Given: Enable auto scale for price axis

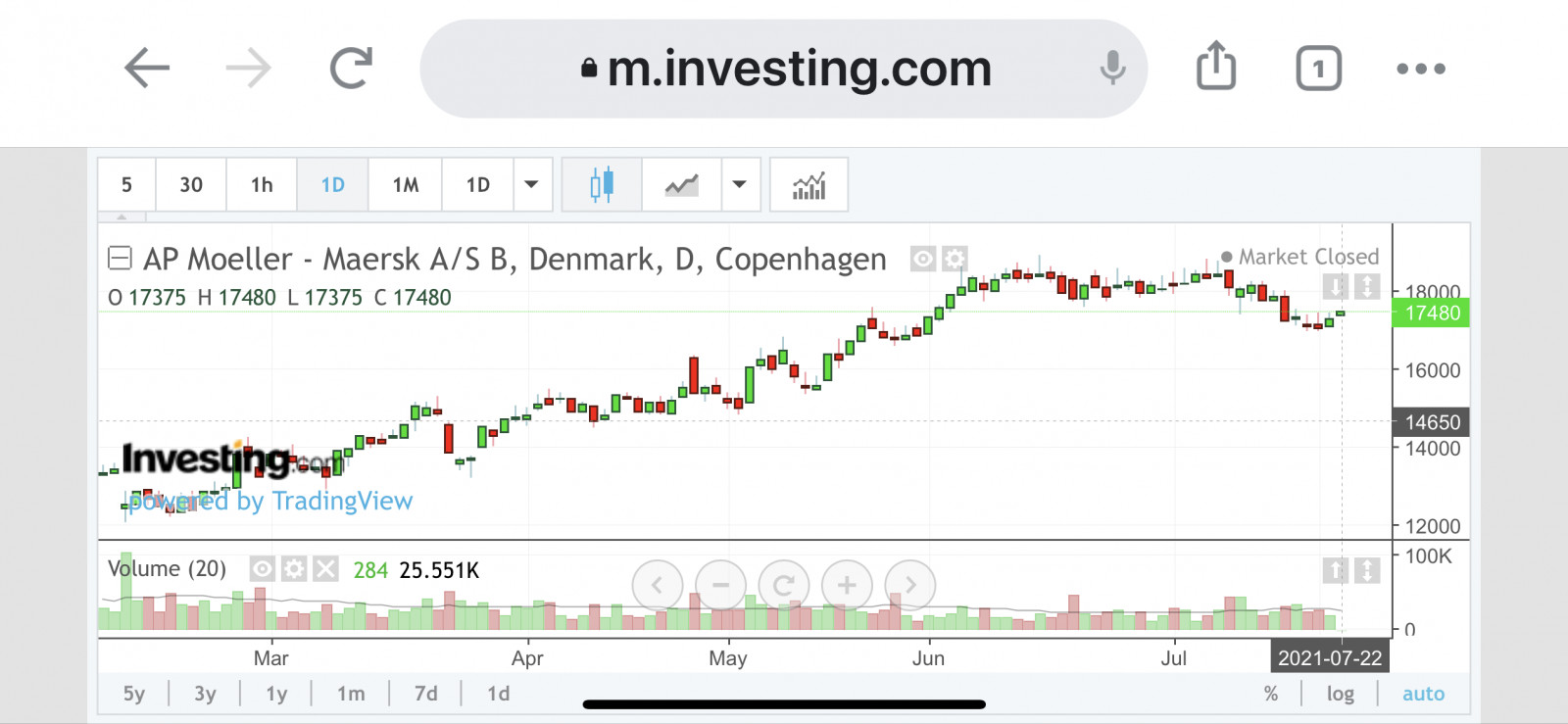Looking at the screenshot, I should pos(1423,694).
